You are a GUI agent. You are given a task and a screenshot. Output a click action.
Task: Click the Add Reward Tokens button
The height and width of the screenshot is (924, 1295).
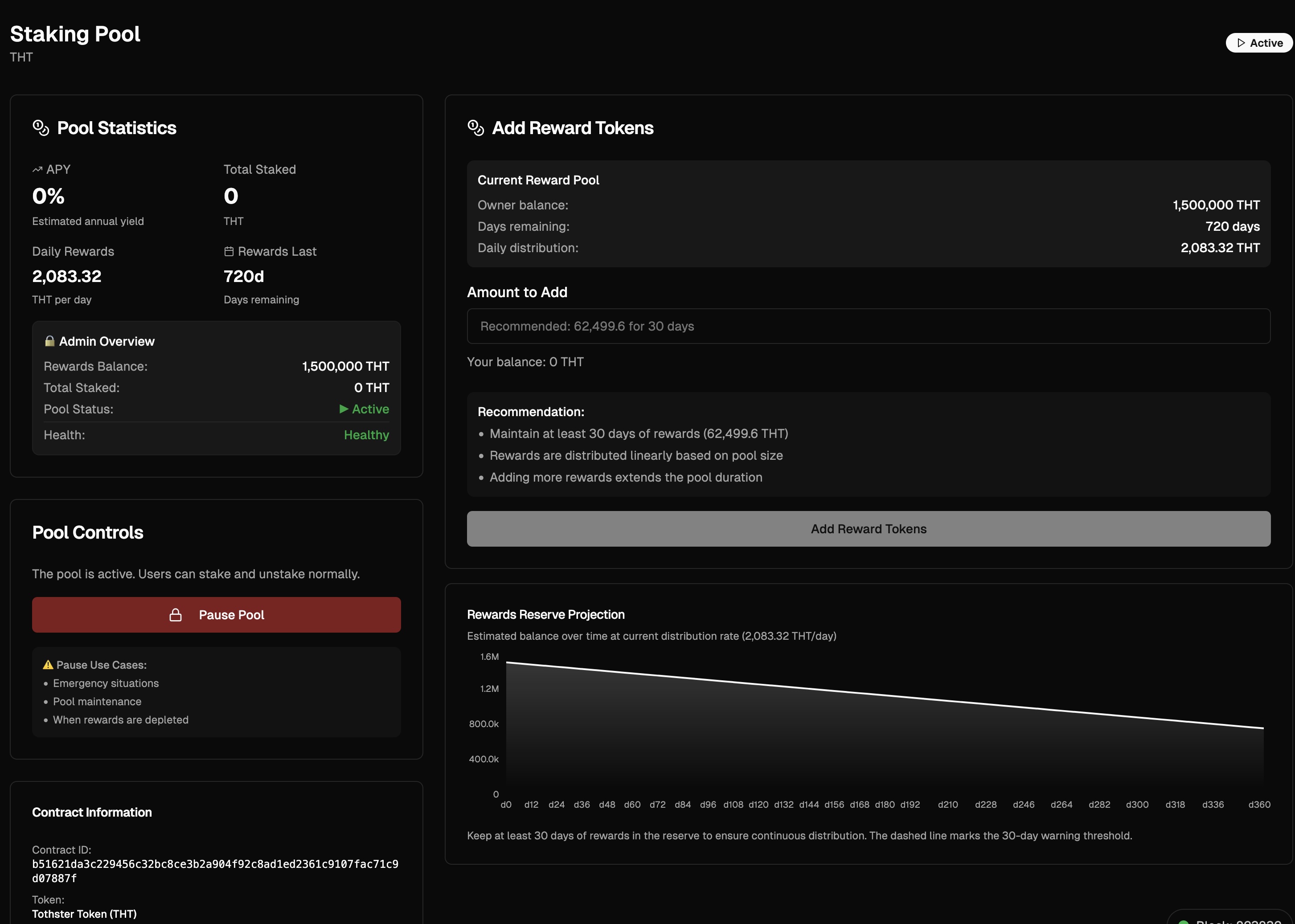coord(868,529)
